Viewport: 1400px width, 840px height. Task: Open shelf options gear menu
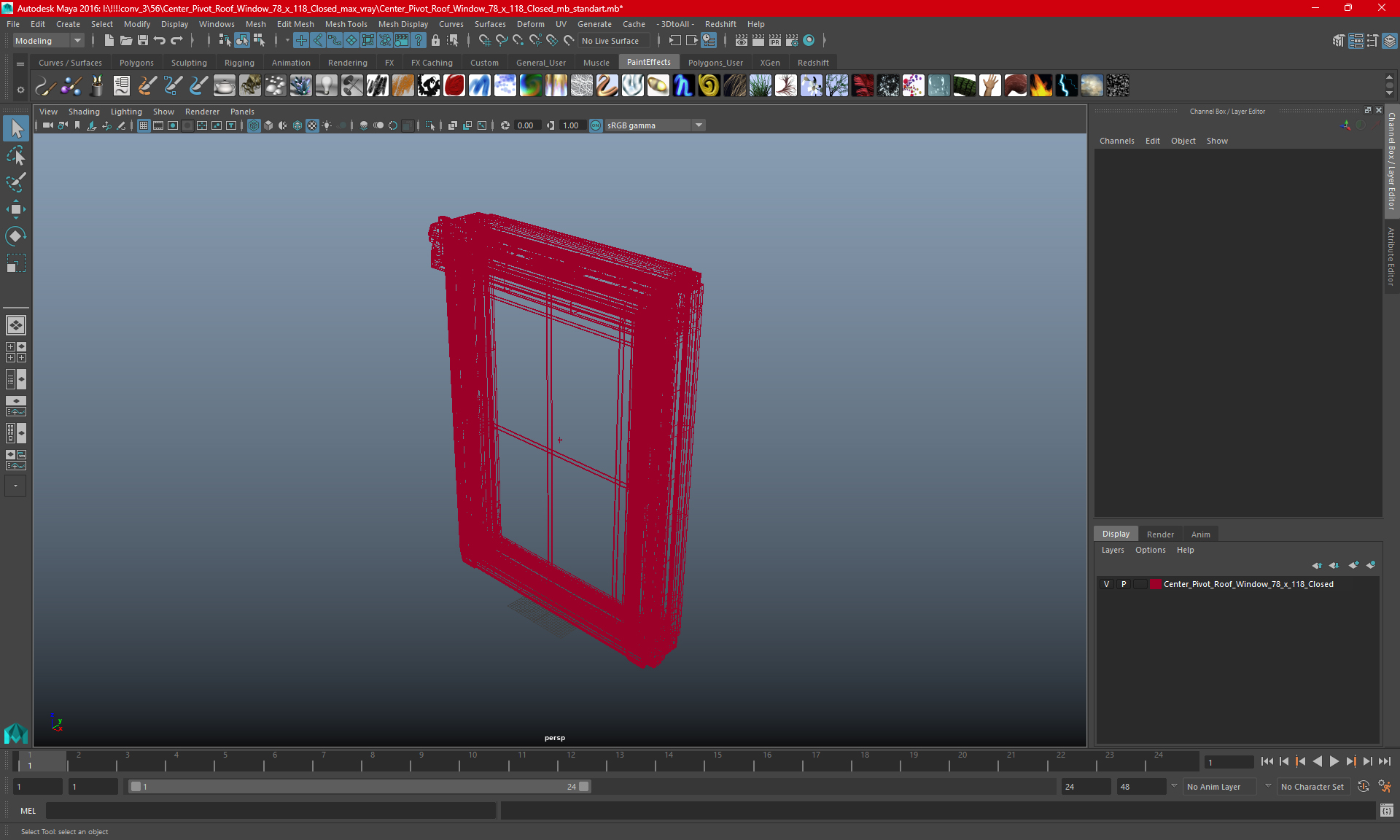click(20, 90)
